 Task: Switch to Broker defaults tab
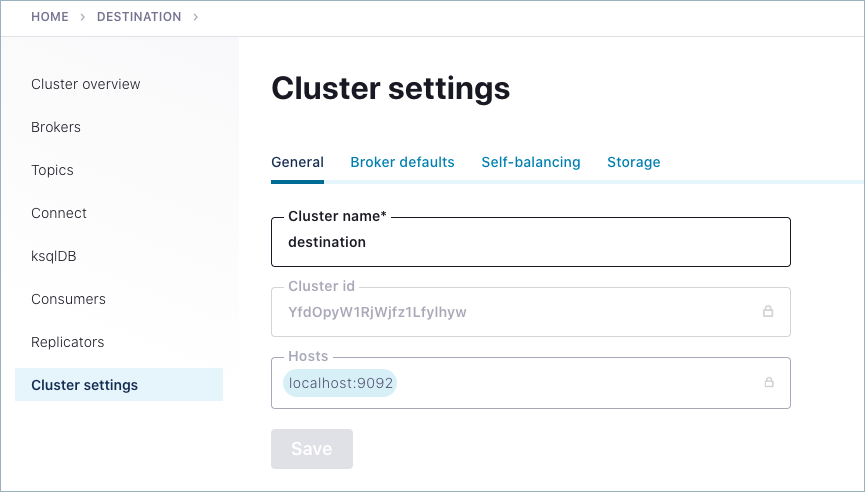pos(402,162)
